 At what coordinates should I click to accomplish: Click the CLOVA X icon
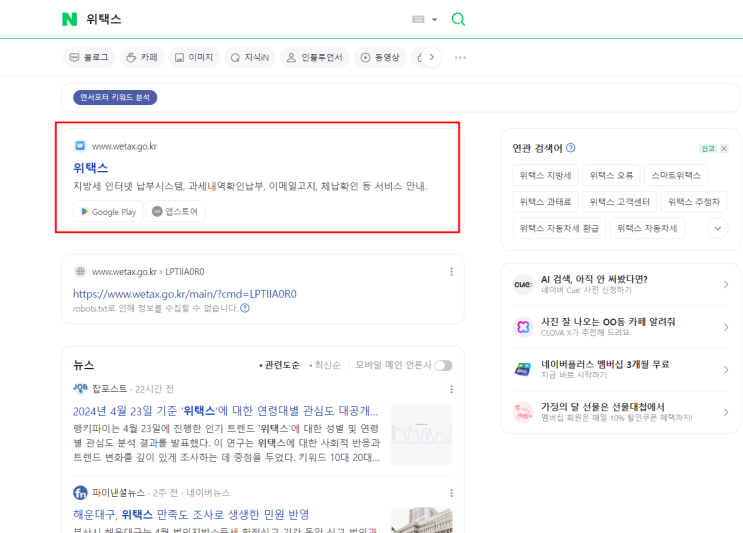pyautogui.click(x=523, y=327)
